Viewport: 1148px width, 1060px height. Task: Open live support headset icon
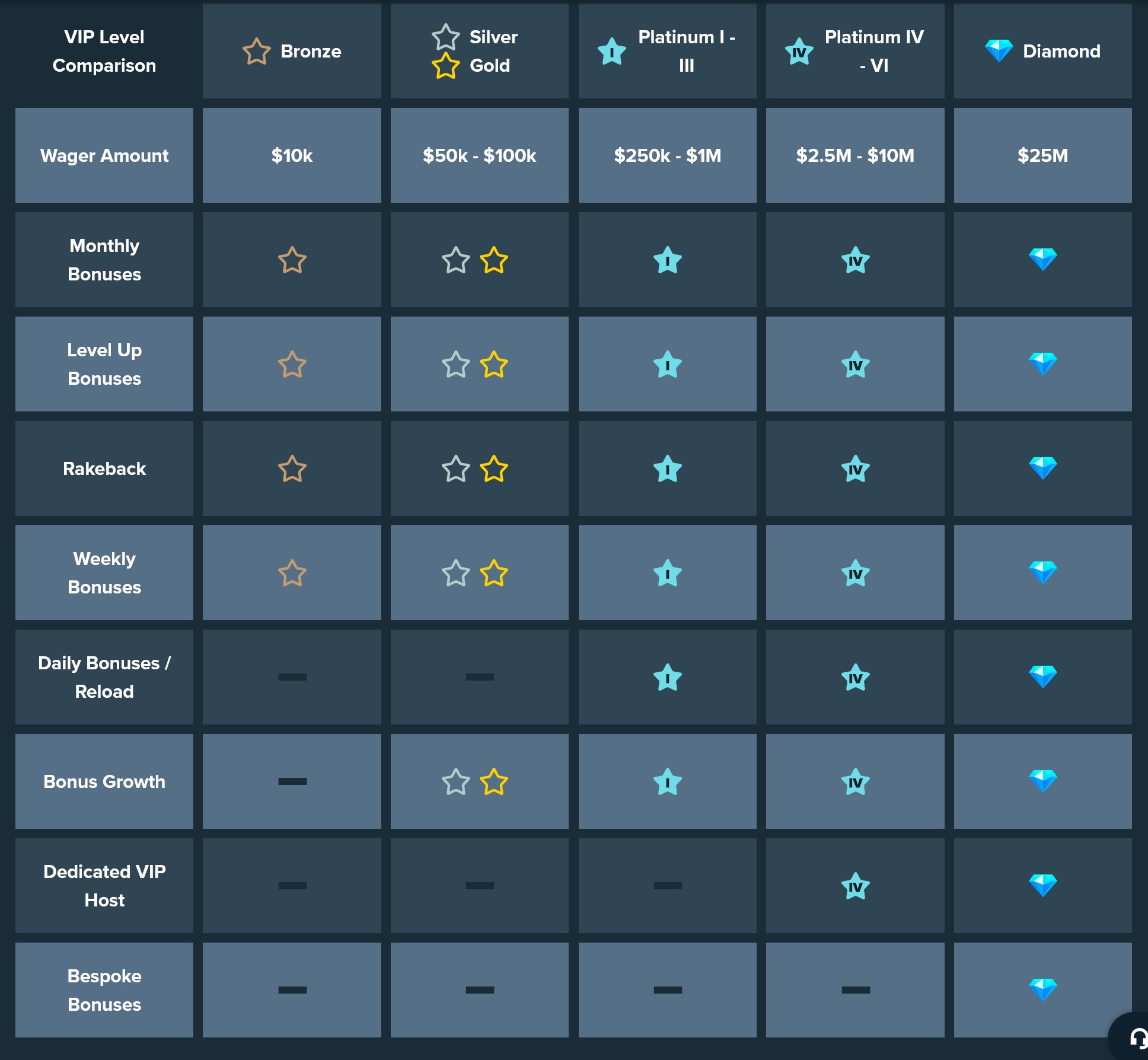click(1136, 1039)
